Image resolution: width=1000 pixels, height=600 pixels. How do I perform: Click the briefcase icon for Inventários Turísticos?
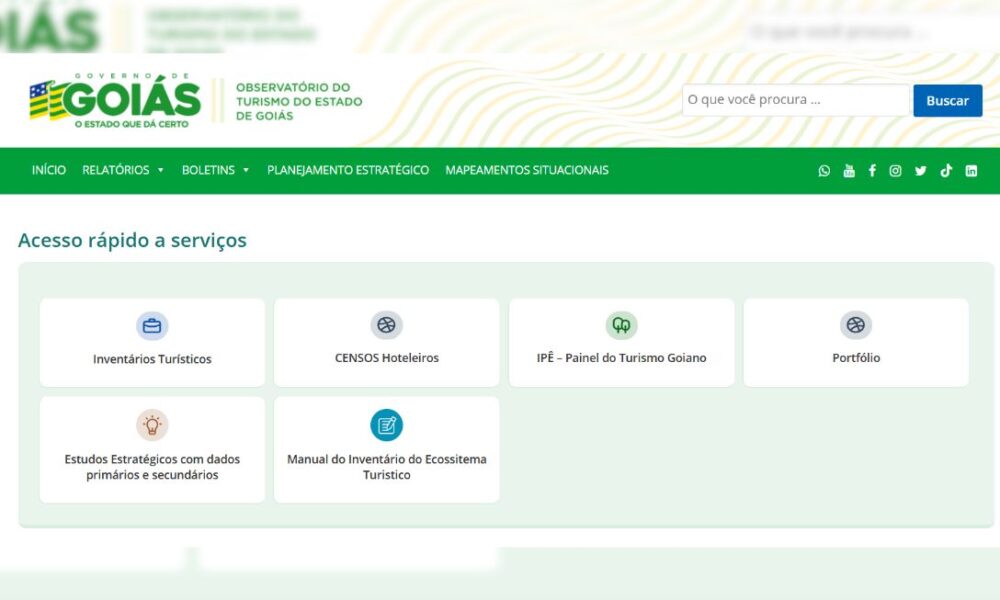pyautogui.click(x=152, y=326)
